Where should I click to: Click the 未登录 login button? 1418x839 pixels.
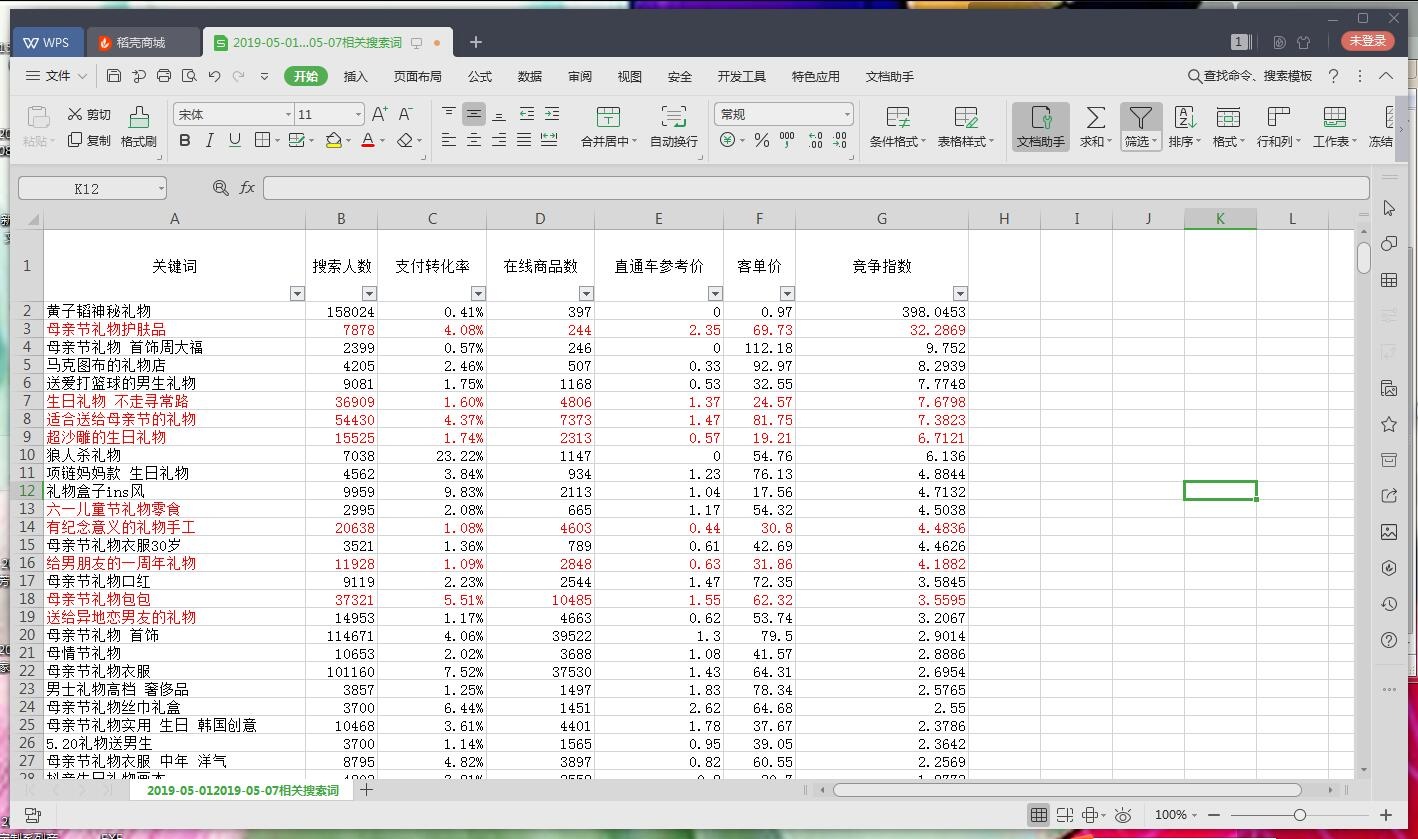pos(1367,41)
